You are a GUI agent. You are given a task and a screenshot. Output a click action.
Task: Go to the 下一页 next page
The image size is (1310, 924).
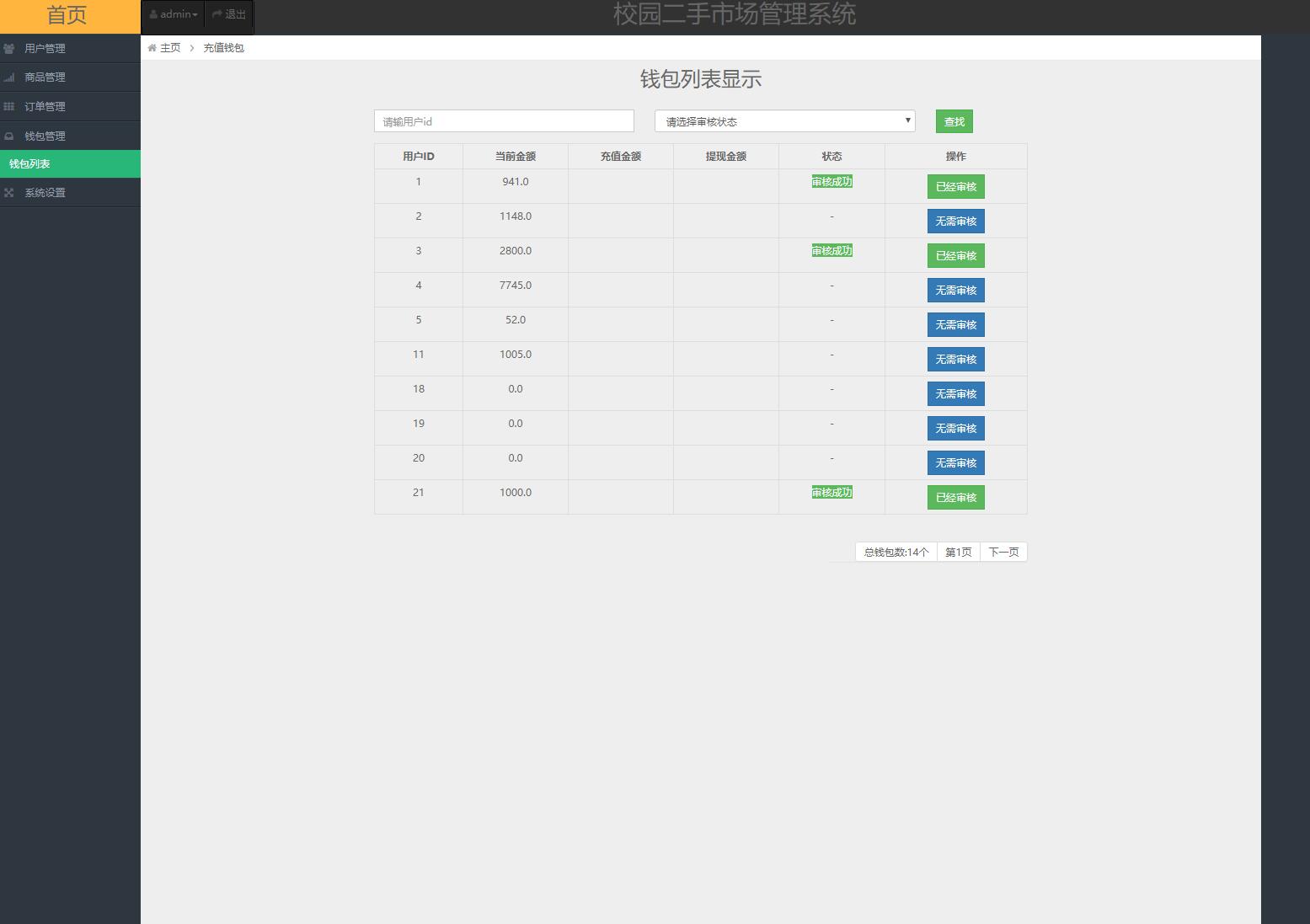coord(1003,552)
